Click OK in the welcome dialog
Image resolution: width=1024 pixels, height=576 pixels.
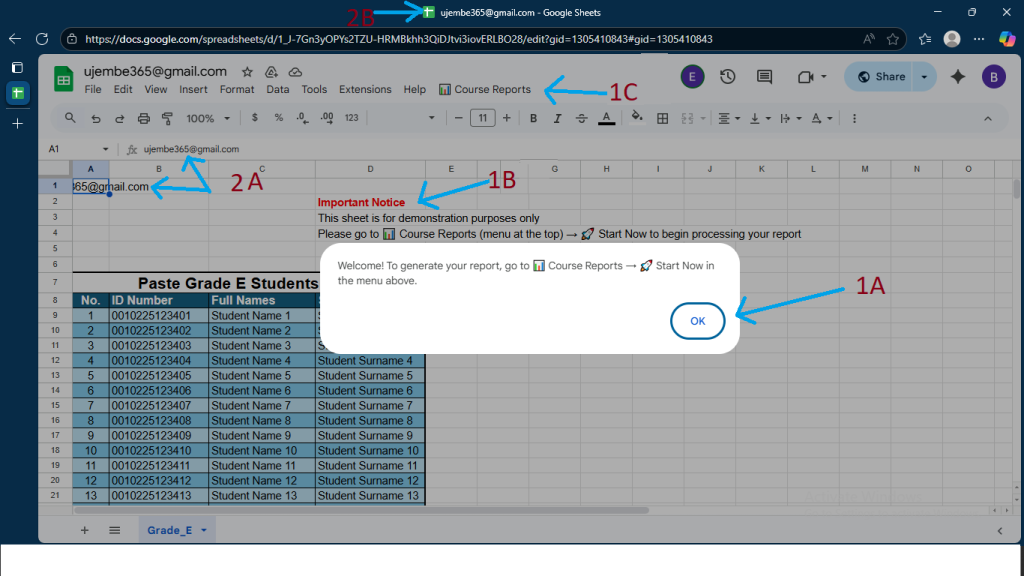(x=697, y=321)
